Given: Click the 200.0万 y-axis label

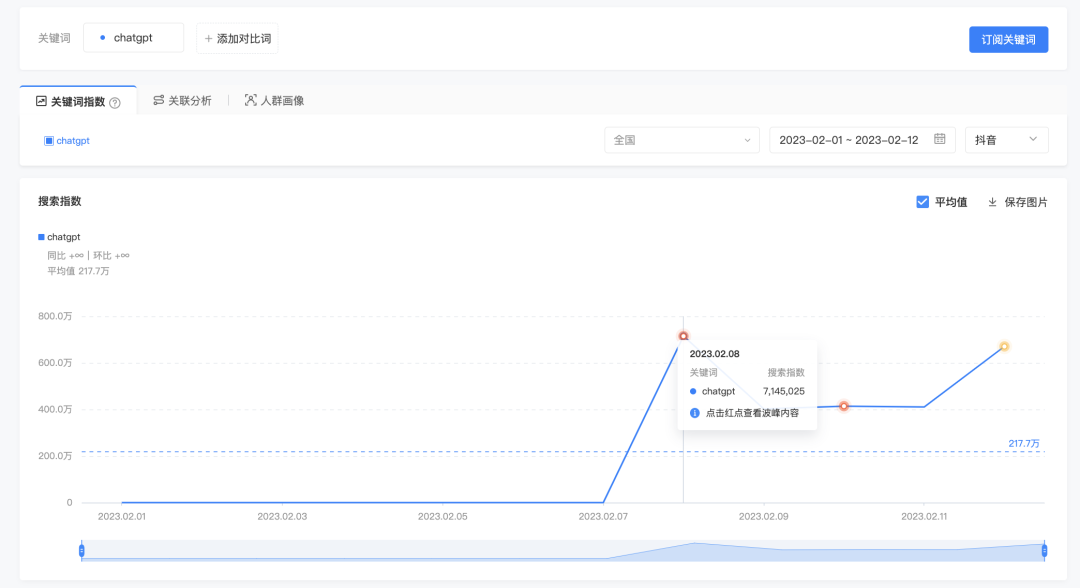Looking at the screenshot, I should [x=55, y=456].
